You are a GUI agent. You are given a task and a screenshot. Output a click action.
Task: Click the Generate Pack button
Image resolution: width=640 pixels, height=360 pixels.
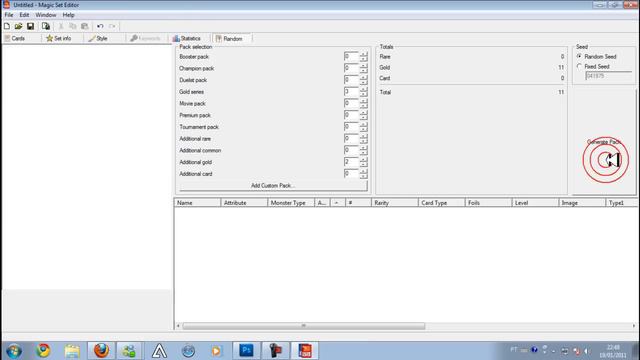pyautogui.click(x=604, y=142)
